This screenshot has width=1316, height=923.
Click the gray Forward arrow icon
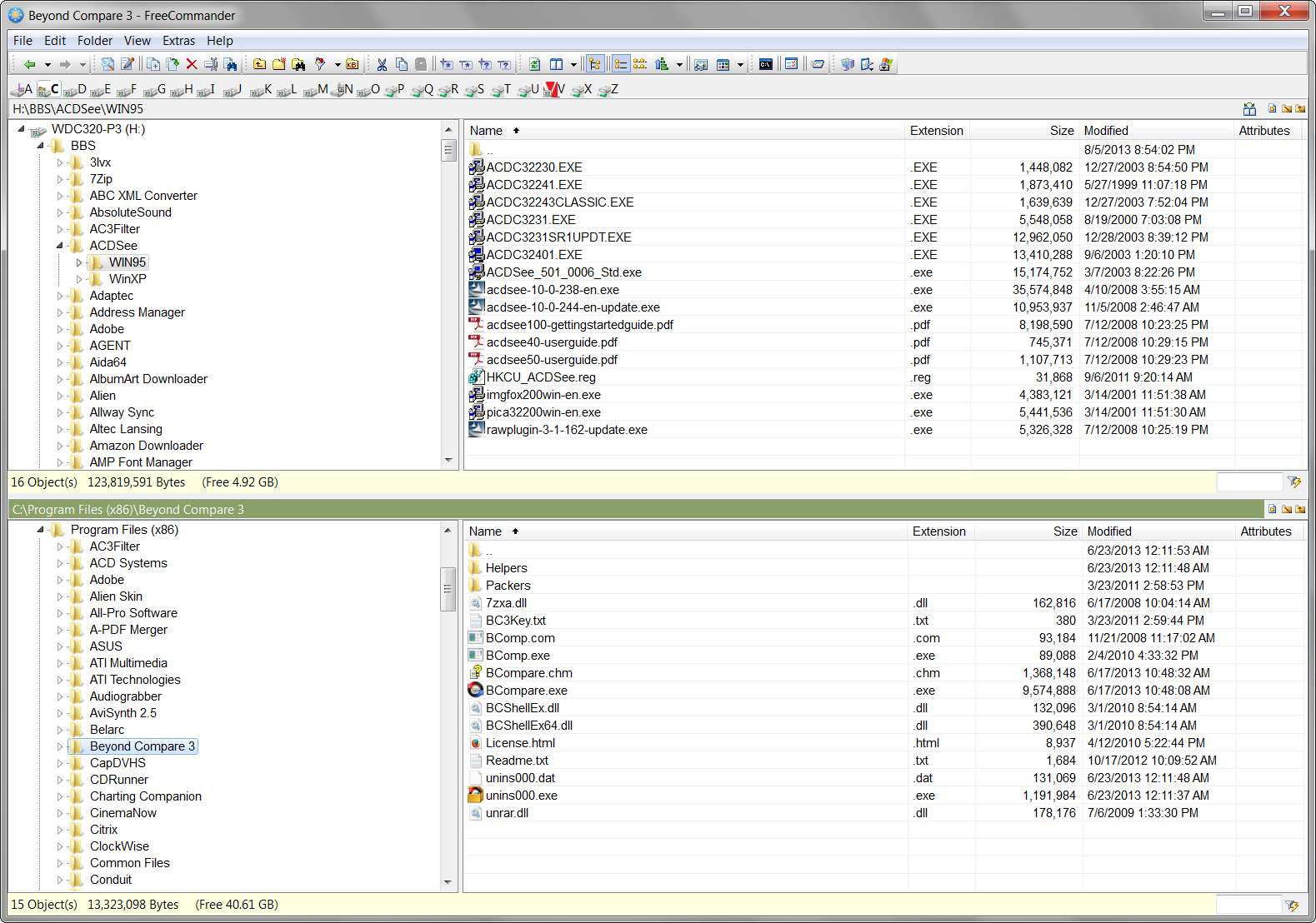pyautogui.click(x=65, y=64)
